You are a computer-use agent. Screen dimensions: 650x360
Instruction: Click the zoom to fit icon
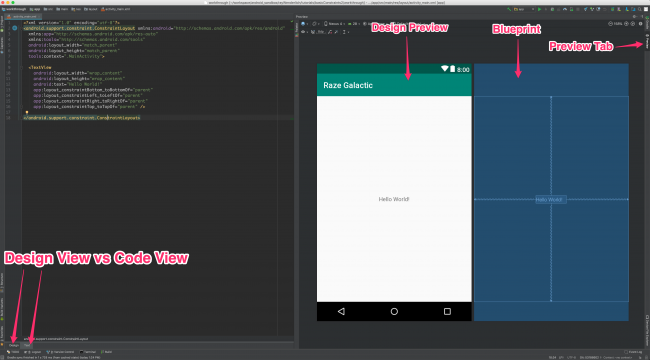pyautogui.click(x=632, y=24)
